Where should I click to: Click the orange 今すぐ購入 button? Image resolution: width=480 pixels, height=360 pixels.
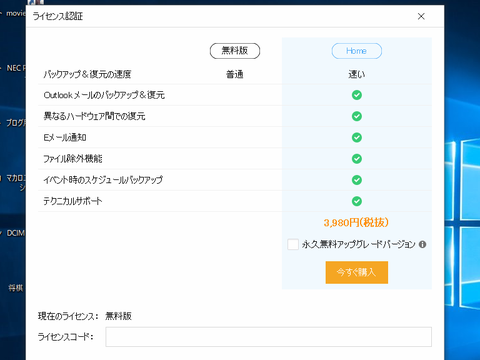tap(357, 272)
